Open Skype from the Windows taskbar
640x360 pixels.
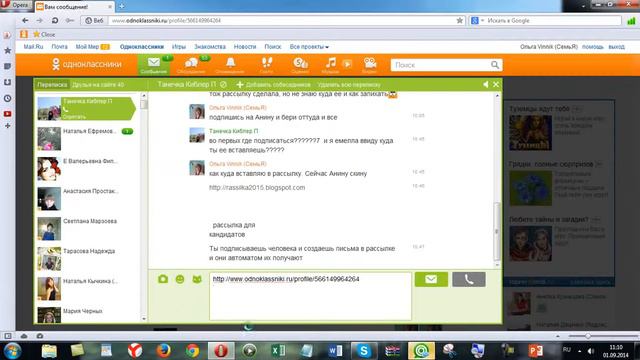pyautogui.click(x=364, y=351)
